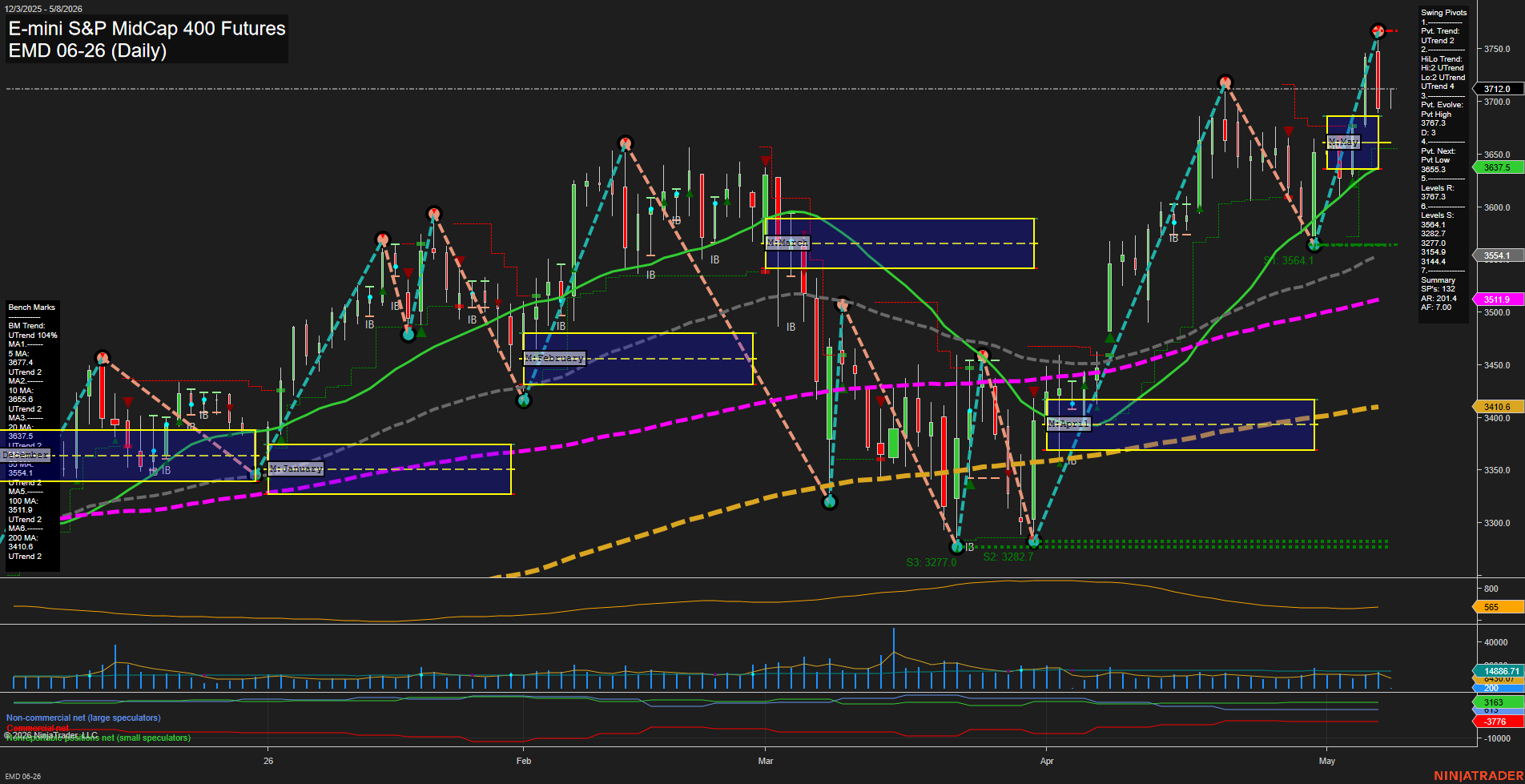Click the Mar label on time axis

click(766, 761)
